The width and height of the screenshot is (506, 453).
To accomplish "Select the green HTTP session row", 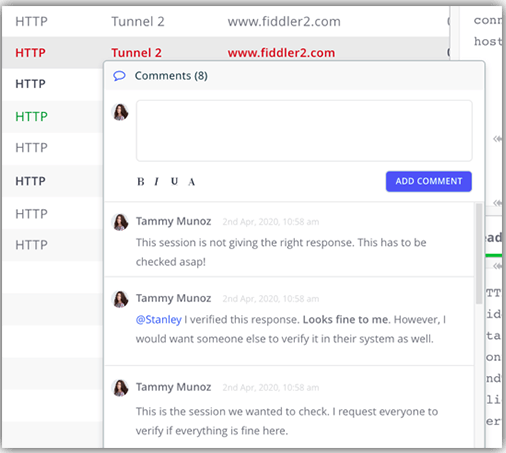I will (53, 117).
